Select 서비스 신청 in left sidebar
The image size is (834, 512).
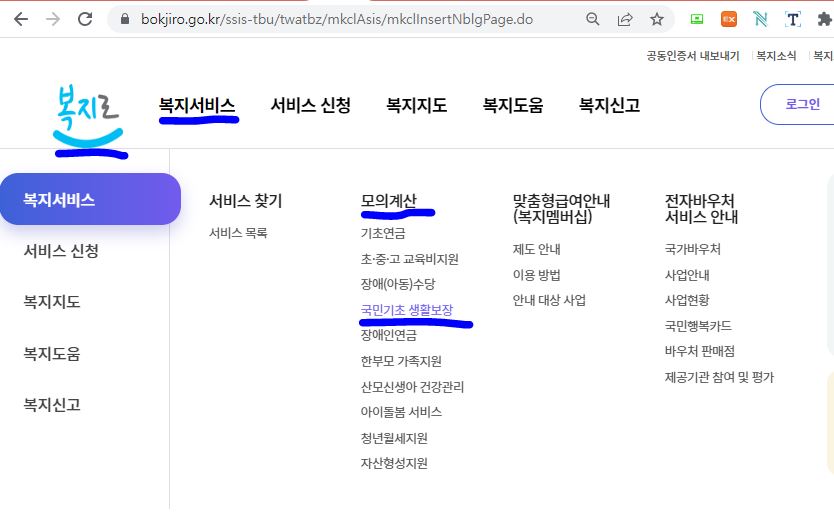pos(61,250)
